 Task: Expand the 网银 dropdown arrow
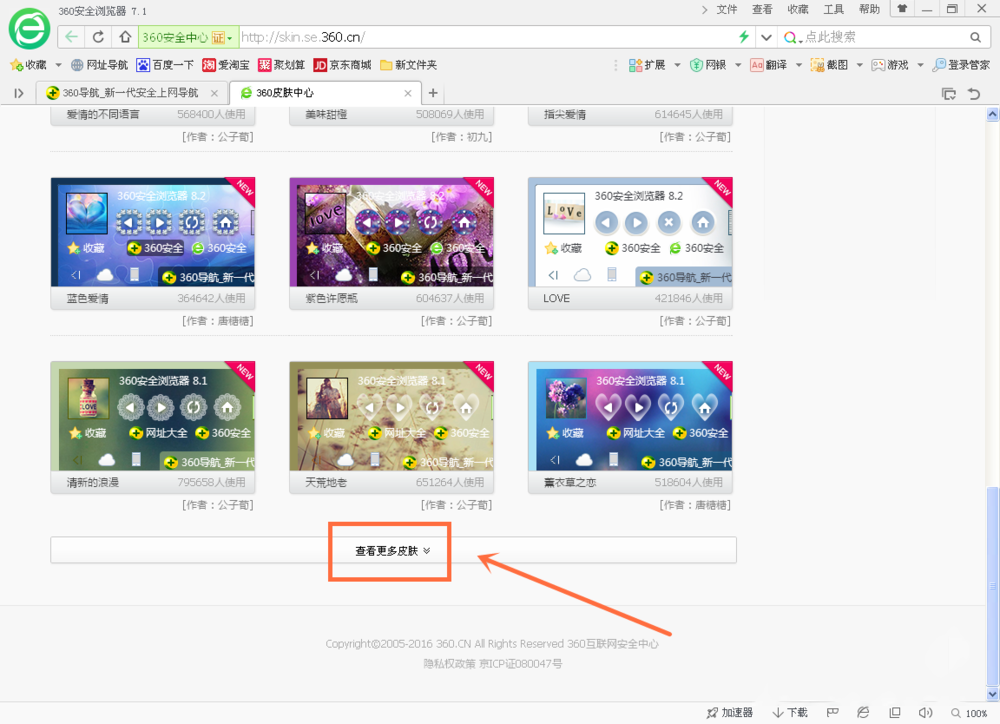(x=738, y=64)
